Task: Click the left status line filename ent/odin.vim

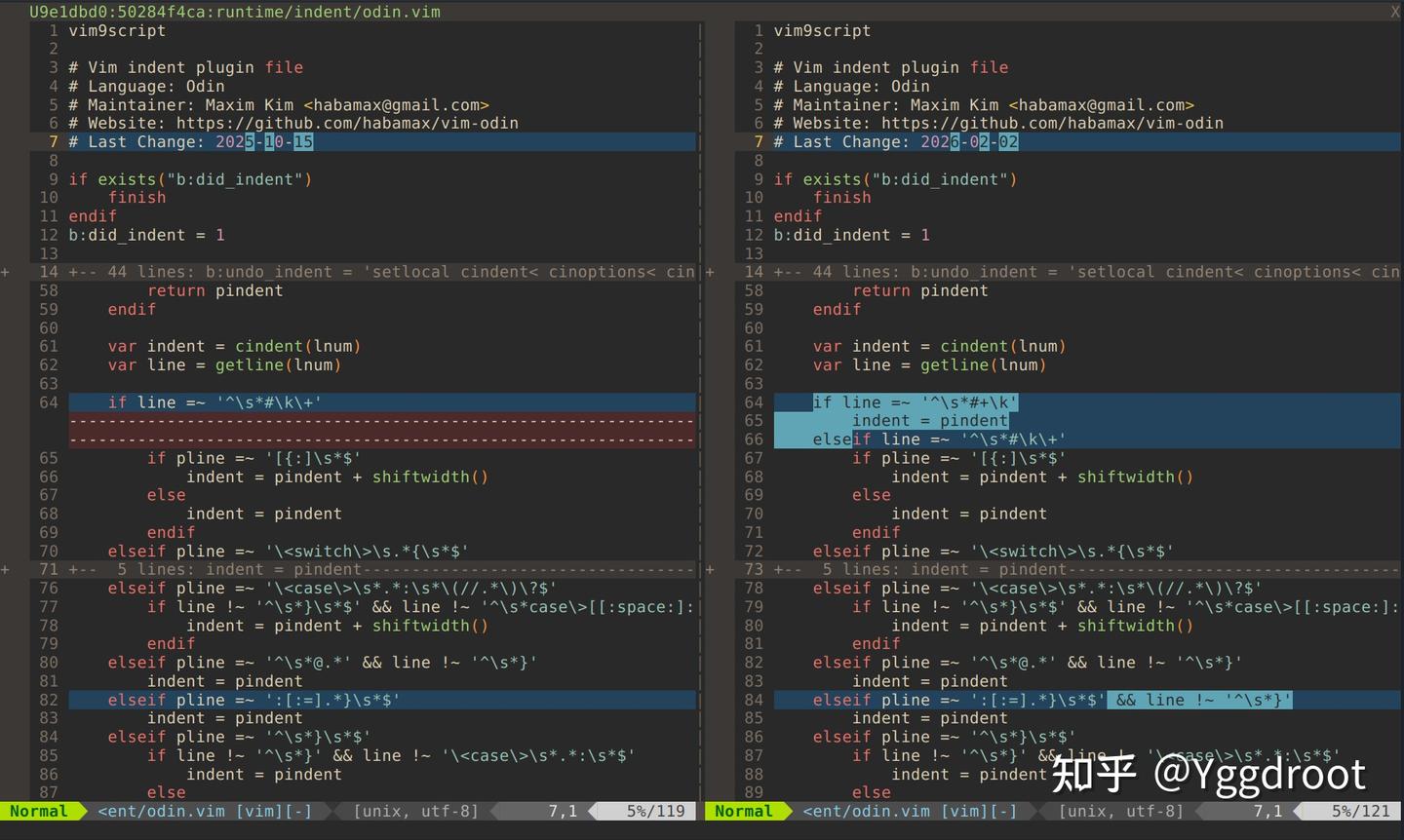Action: 161,811
